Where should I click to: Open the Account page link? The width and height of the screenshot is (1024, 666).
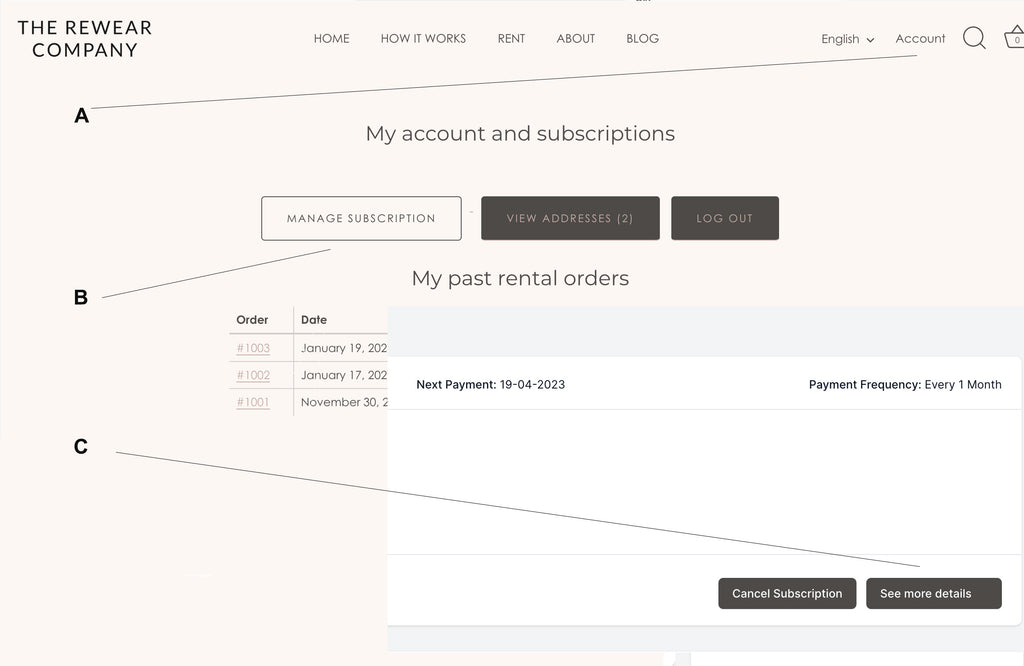point(920,39)
